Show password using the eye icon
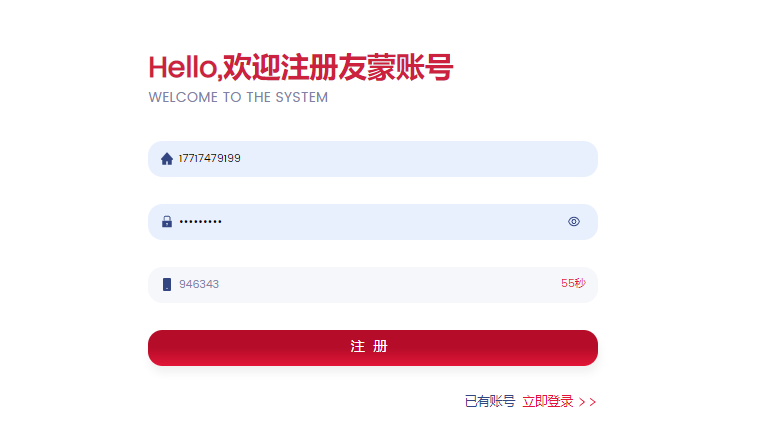 click(574, 222)
